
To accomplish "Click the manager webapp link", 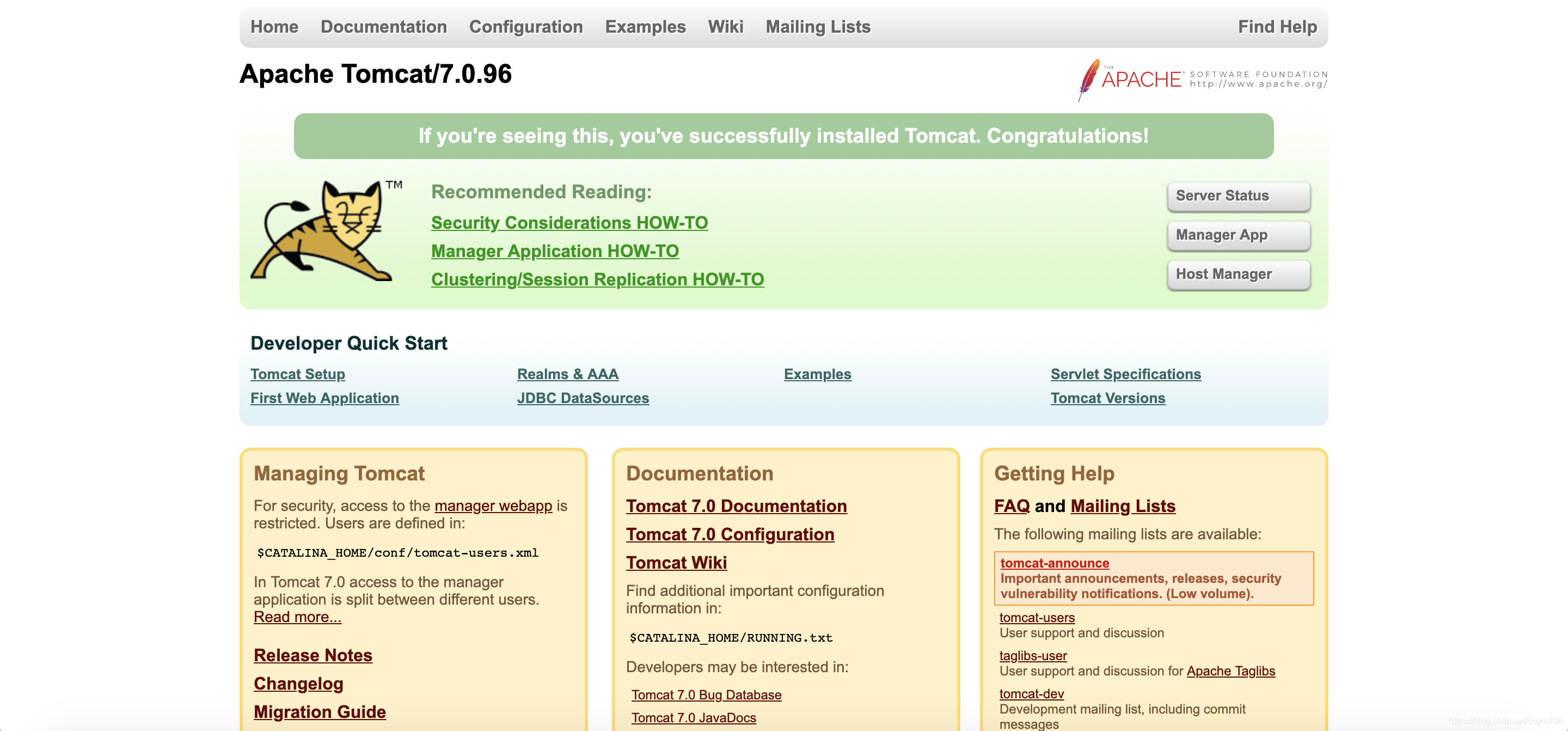I will 494,505.
